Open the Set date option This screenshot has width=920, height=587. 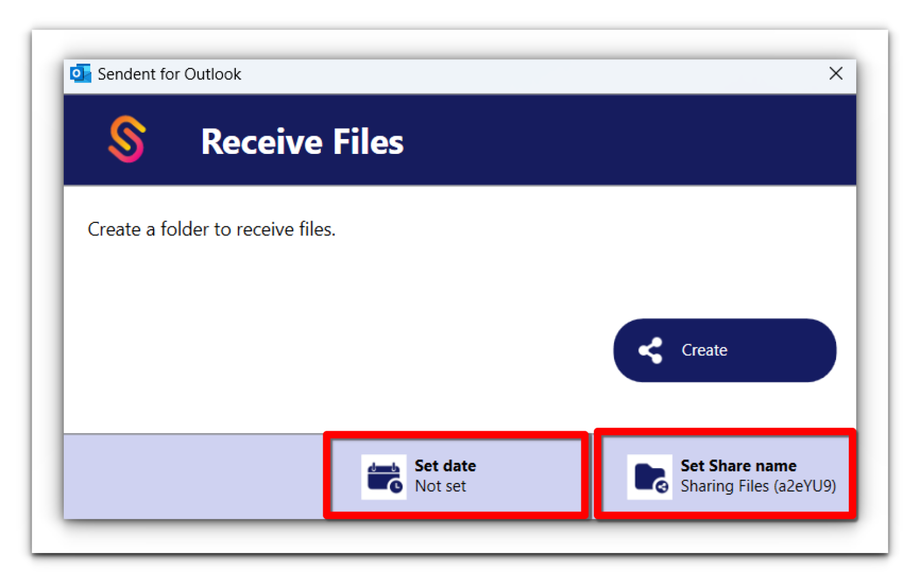click(x=456, y=476)
